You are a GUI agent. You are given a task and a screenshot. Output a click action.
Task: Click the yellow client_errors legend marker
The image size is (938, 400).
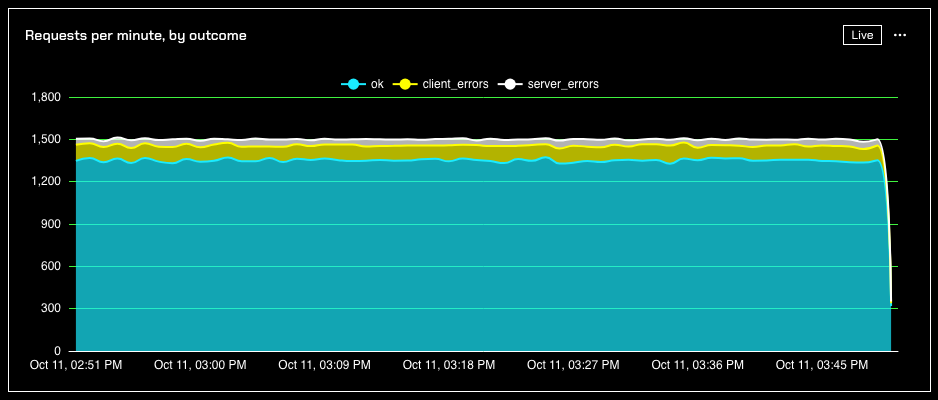(405, 84)
